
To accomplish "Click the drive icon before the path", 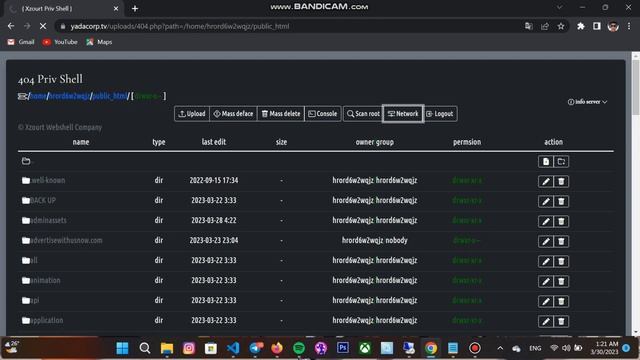I will [x=22, y=96].
